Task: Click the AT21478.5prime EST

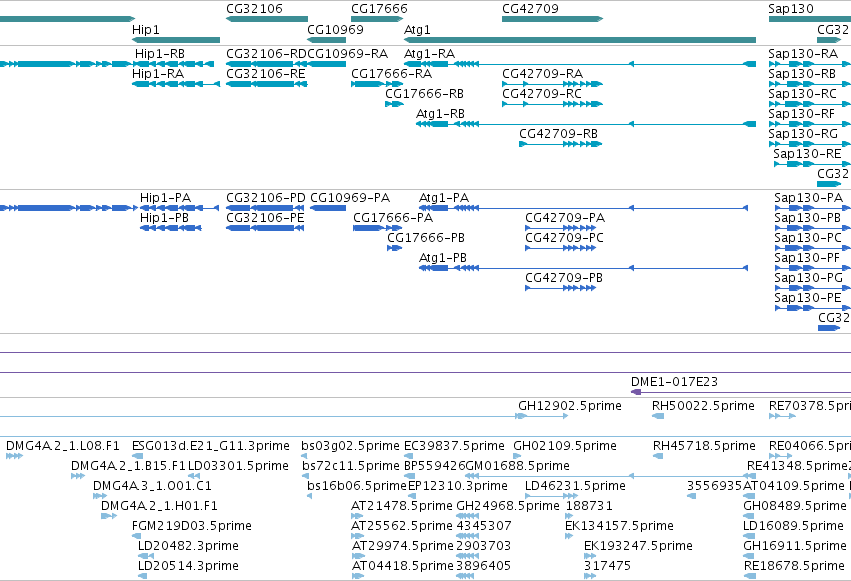Action: click(358, 516)
